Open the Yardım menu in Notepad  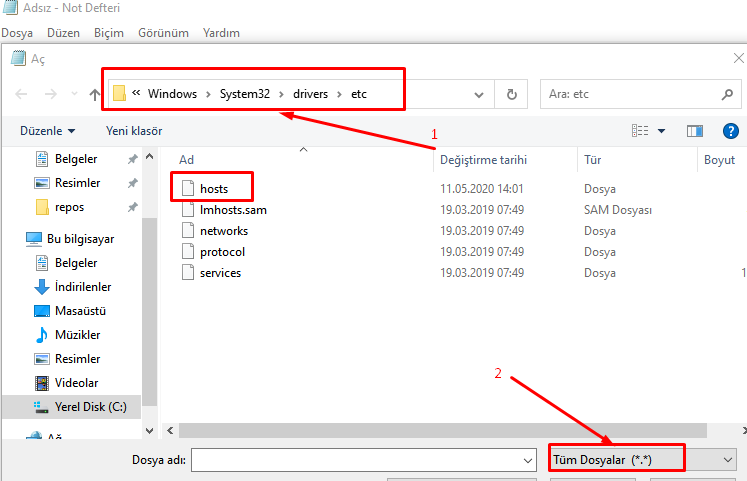point(221,33)
